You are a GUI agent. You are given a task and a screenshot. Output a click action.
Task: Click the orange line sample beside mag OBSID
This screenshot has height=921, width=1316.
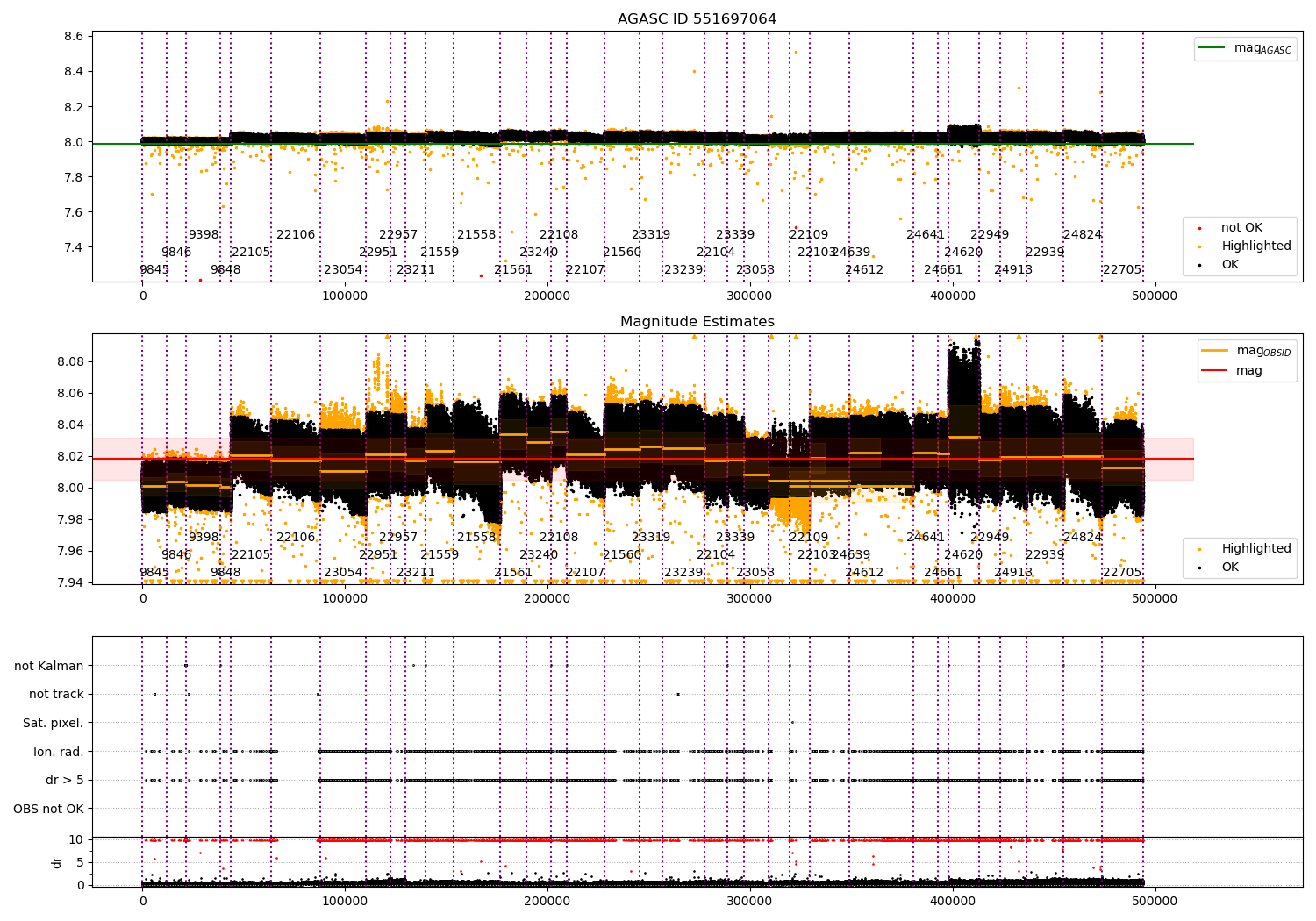[x=1215, y=351]
